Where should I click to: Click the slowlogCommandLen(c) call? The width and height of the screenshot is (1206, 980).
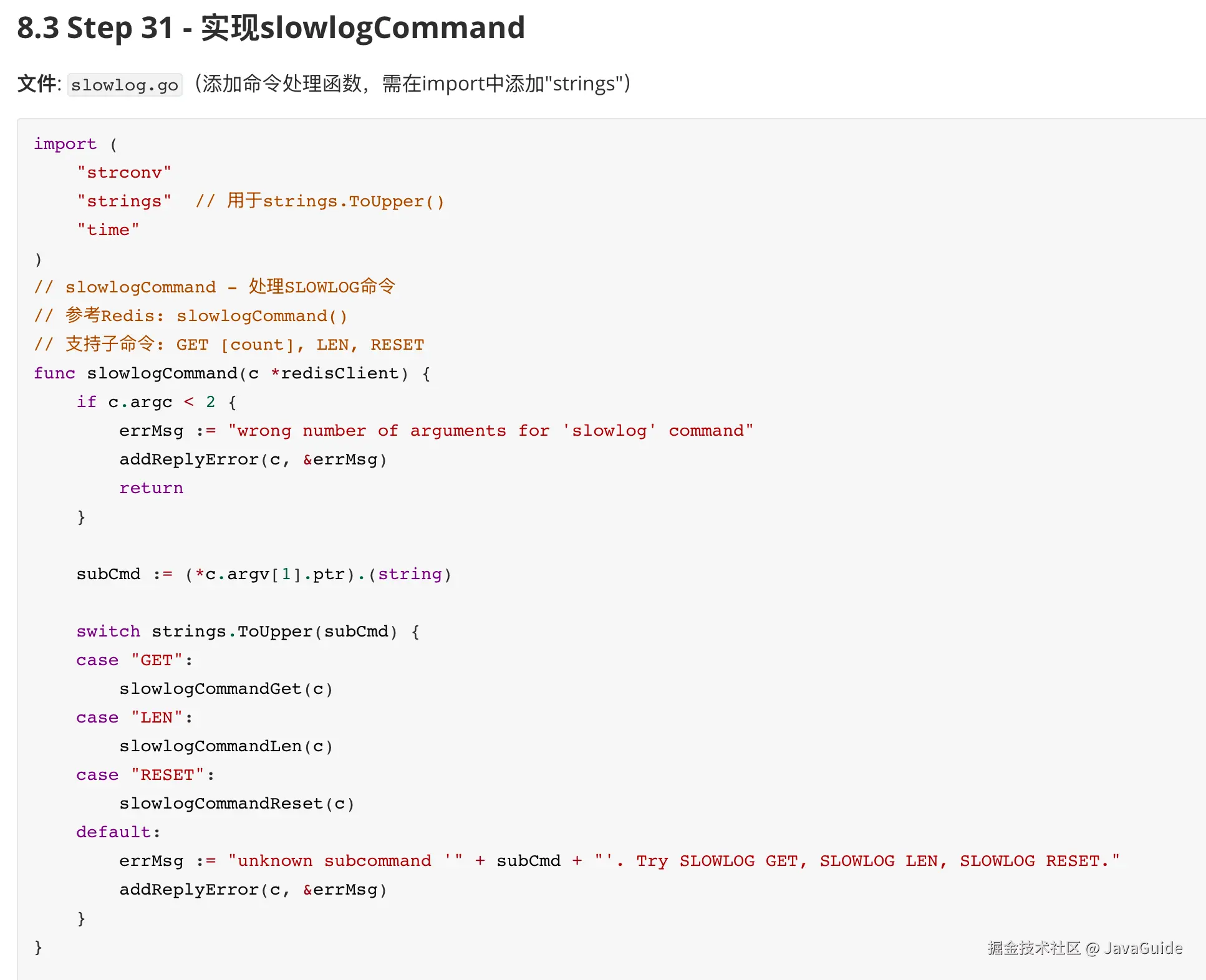226,746
